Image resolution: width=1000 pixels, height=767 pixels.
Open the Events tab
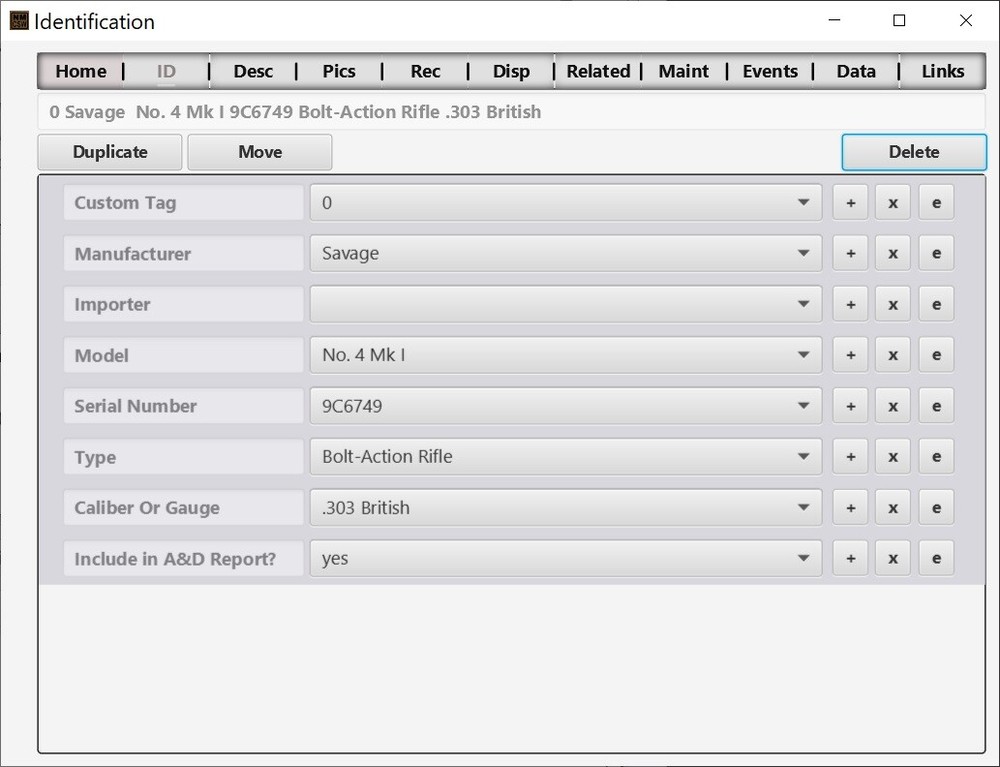tap(770, 71)
